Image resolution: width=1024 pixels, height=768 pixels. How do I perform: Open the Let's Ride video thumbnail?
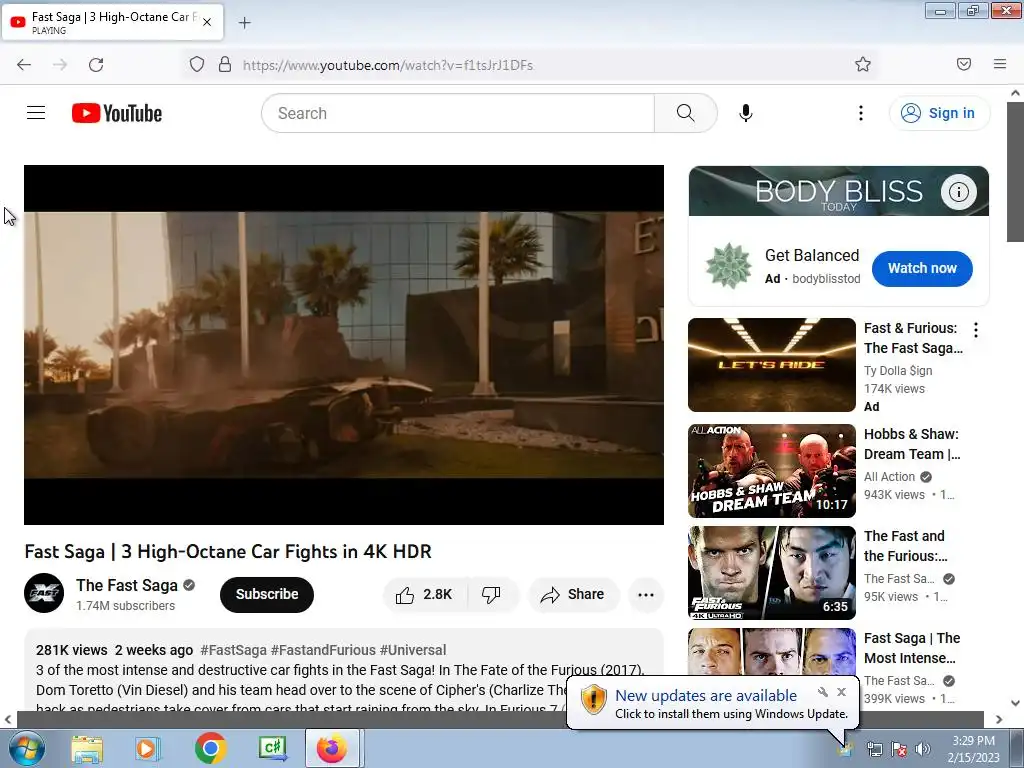pyautogui.click(x=771, y=364)
